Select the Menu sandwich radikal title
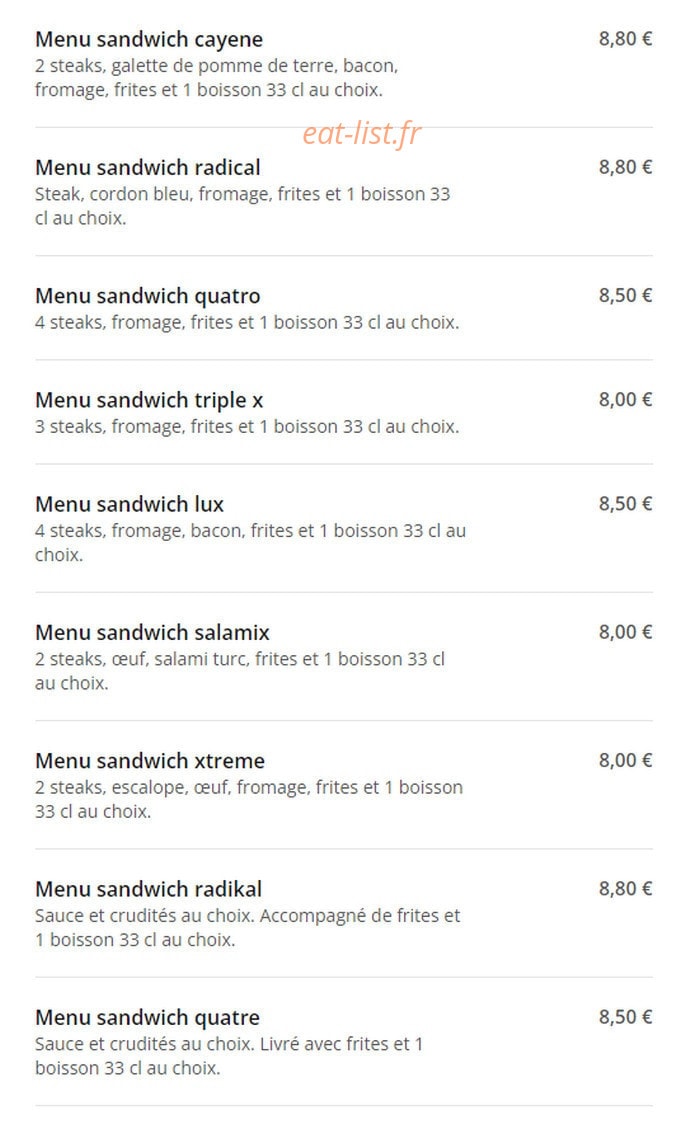The image size is (700, 1121). pos(148,889)
